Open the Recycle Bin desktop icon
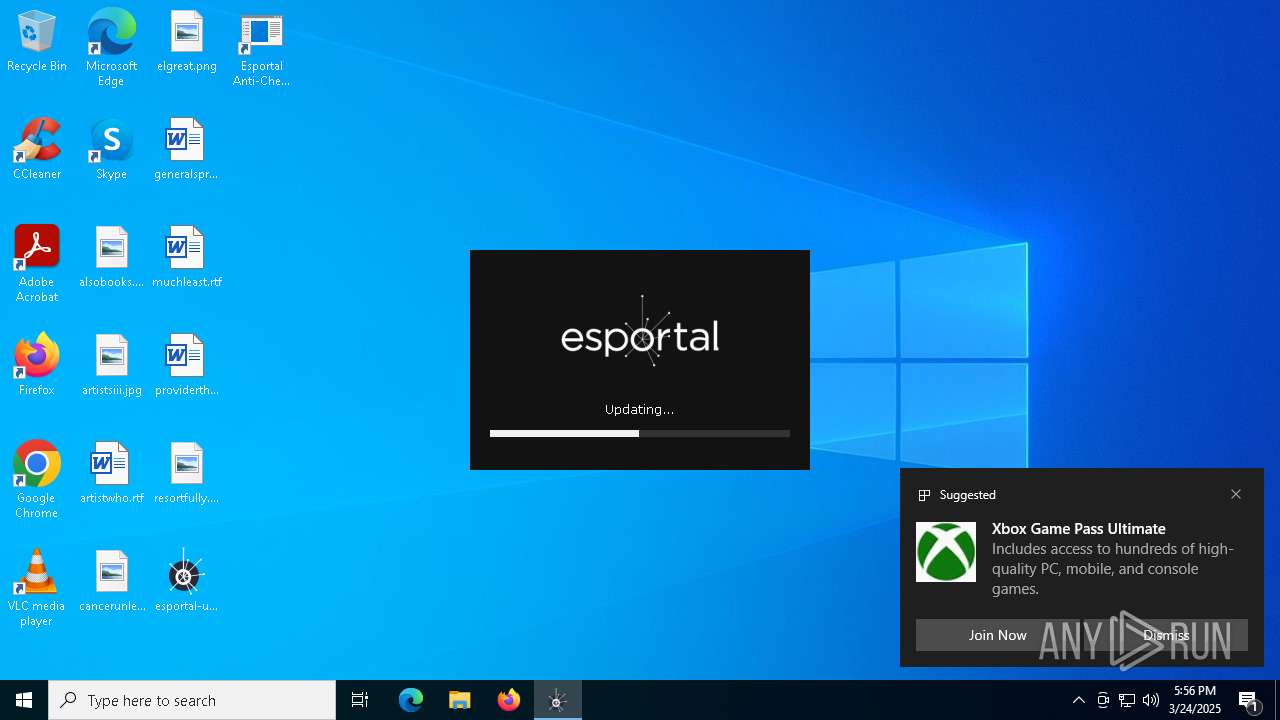Screen dimensions: 1280x720 click(x=37, y=42)
